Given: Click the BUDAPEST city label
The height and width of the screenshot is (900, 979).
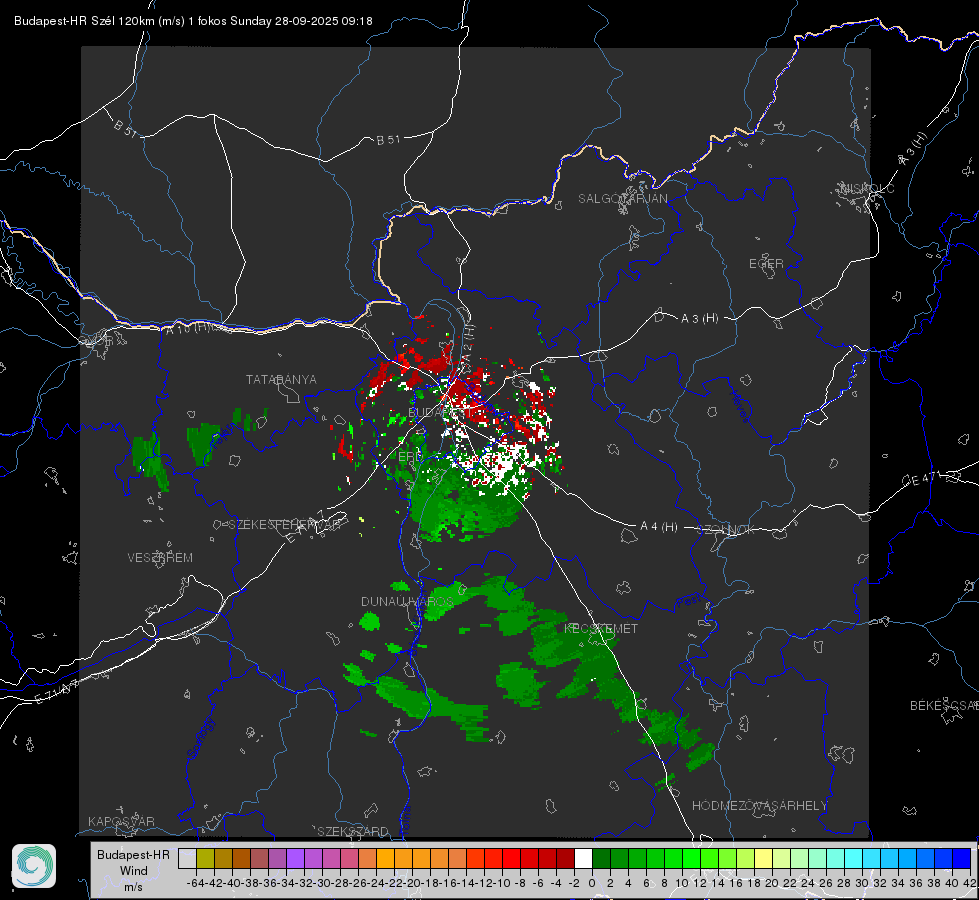Looking at the screenshot, I should (x=441, y=413).
